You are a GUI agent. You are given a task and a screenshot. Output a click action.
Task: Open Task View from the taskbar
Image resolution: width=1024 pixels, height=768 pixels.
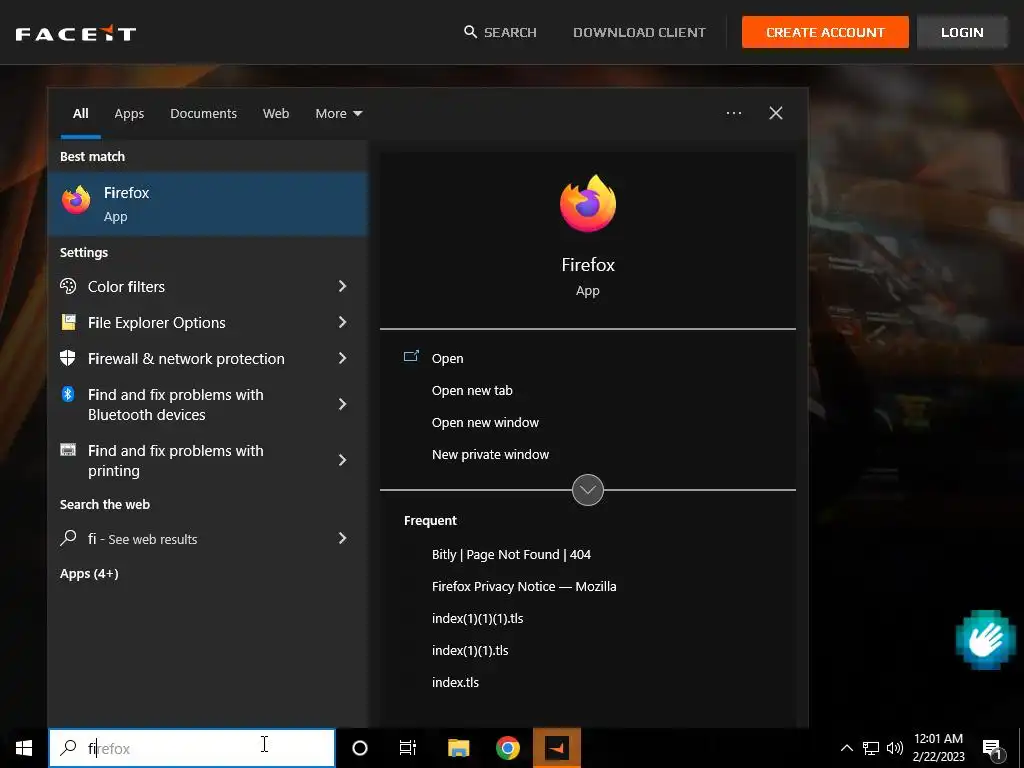[408, 748]
